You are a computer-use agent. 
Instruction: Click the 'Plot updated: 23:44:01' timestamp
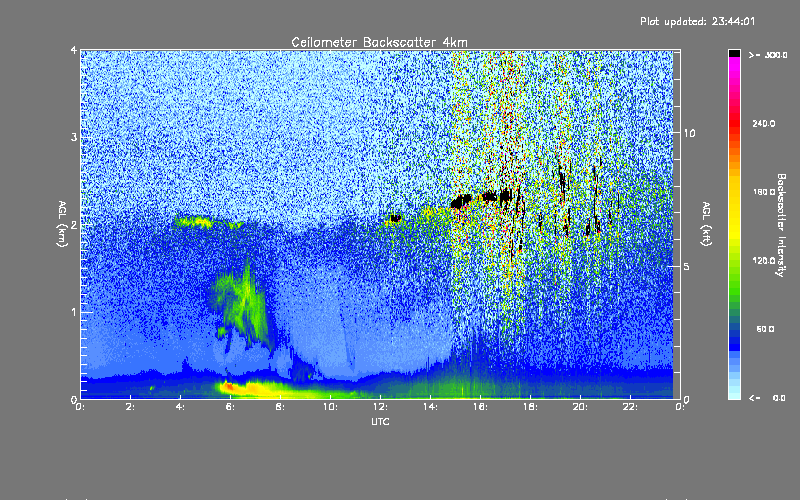point(697,21)
